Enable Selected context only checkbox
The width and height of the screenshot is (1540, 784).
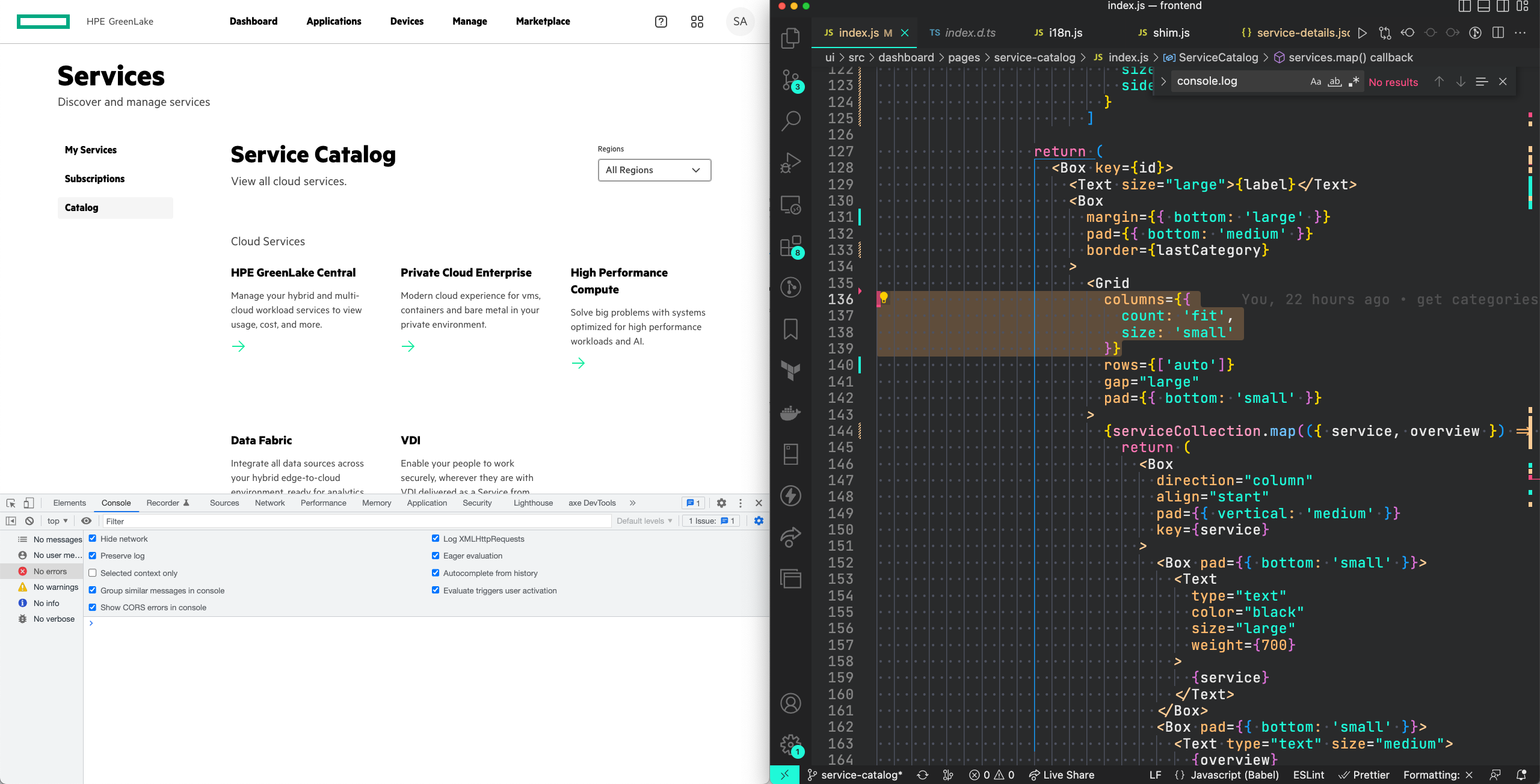93,573
